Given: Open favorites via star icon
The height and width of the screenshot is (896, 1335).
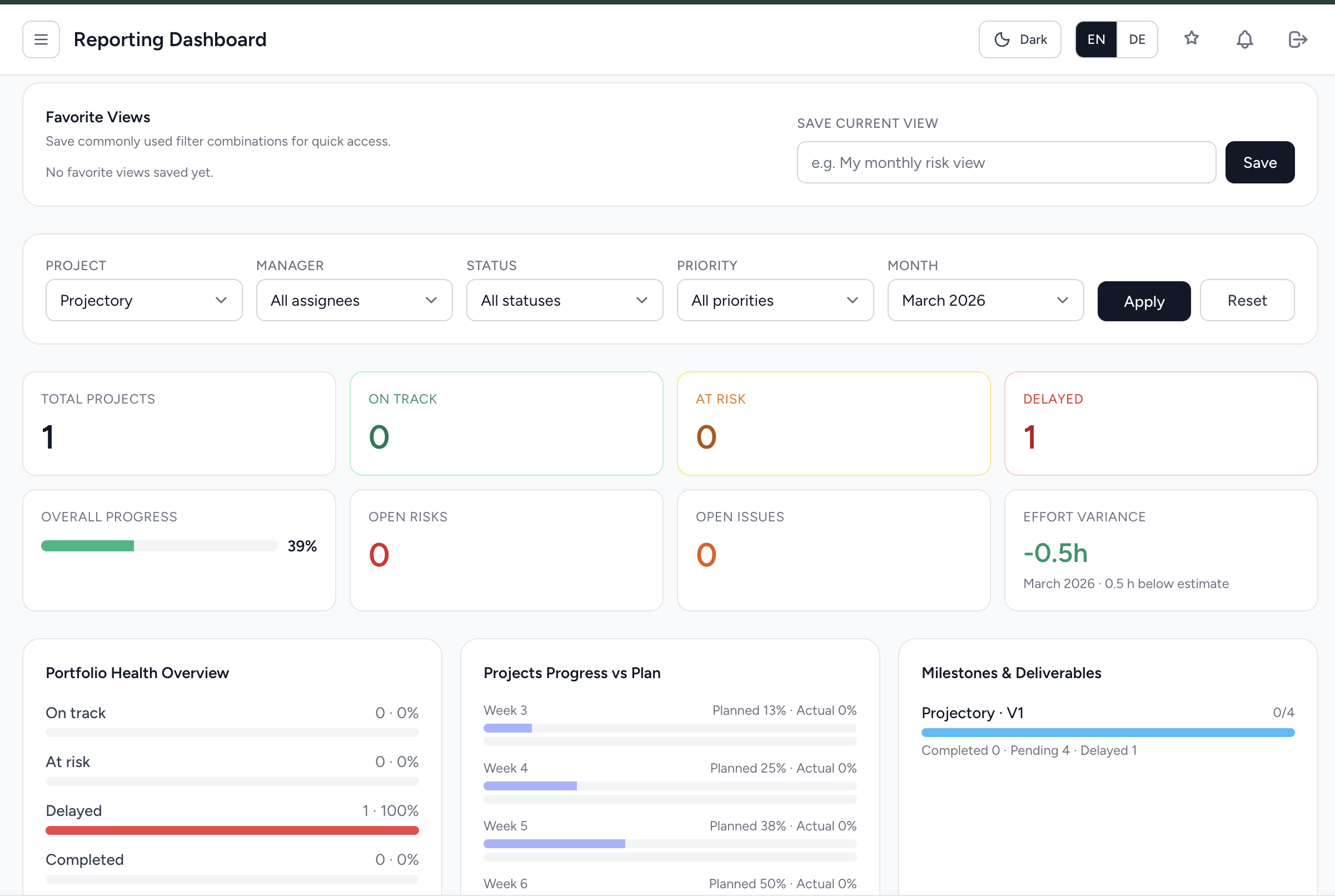Looking at the screenshot, I should click(1191, 39).
